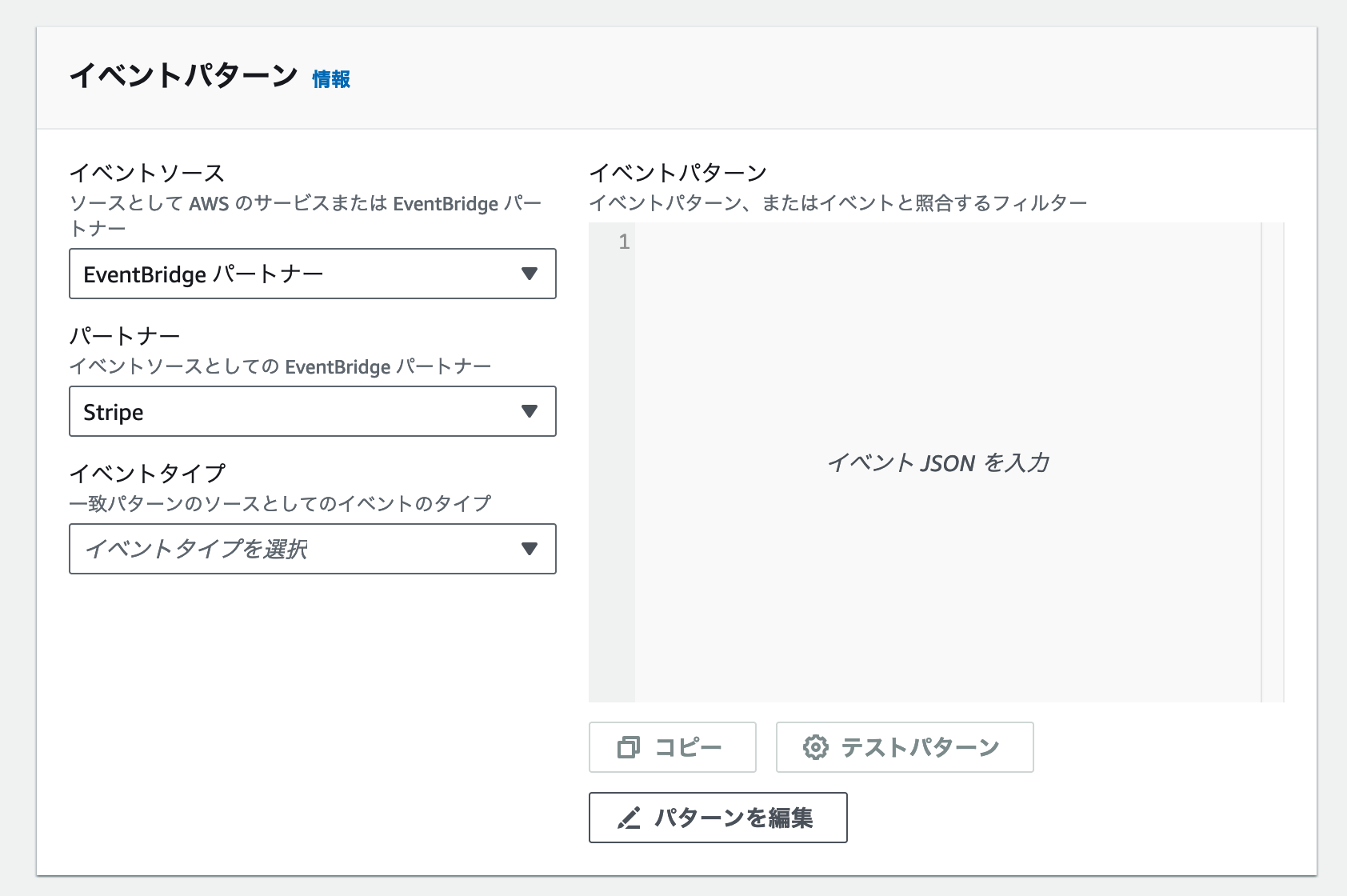Click the gear icon on テストパターン button
This screenshot has height=896, width=1347.
tap(815, 747)
